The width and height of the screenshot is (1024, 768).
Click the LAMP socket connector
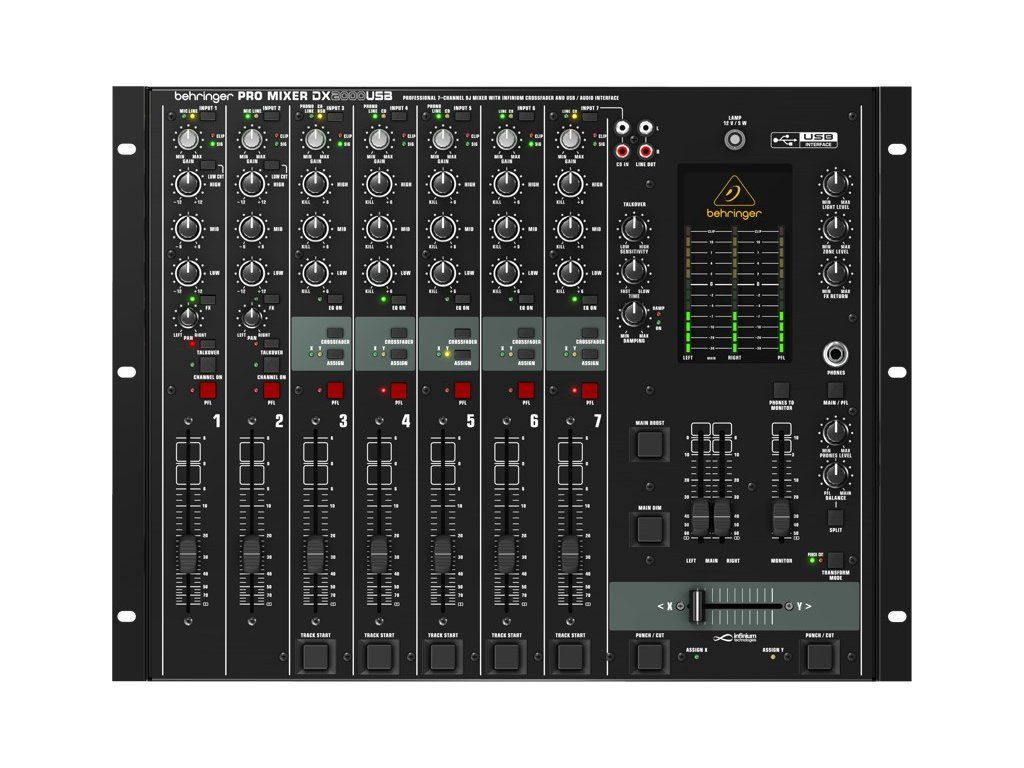(x=735, y=140)
